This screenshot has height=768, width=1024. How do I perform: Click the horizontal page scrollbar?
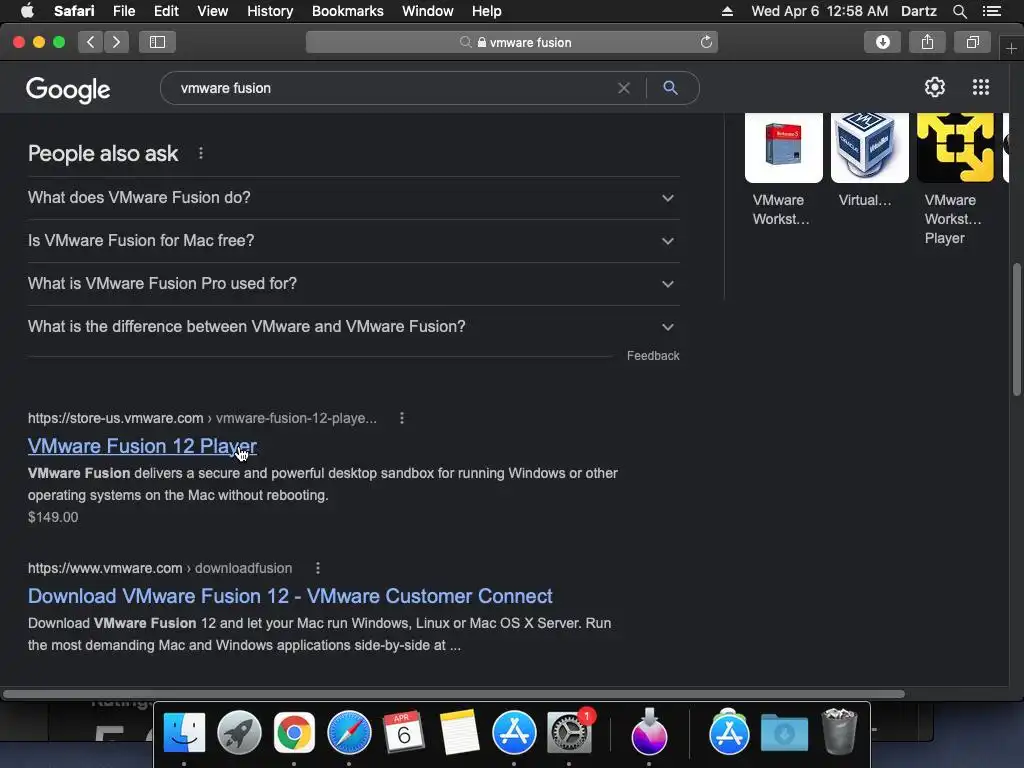(x=454, y=694)
